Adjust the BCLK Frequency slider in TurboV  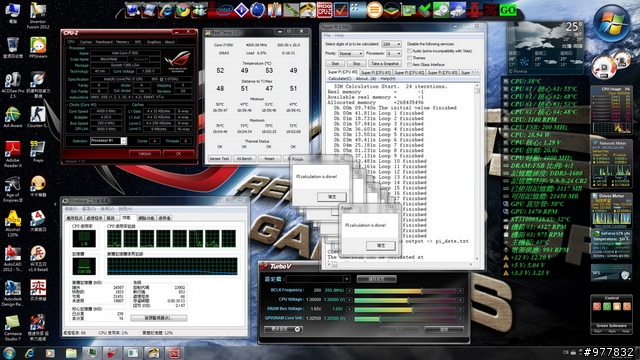click(405, 291)
